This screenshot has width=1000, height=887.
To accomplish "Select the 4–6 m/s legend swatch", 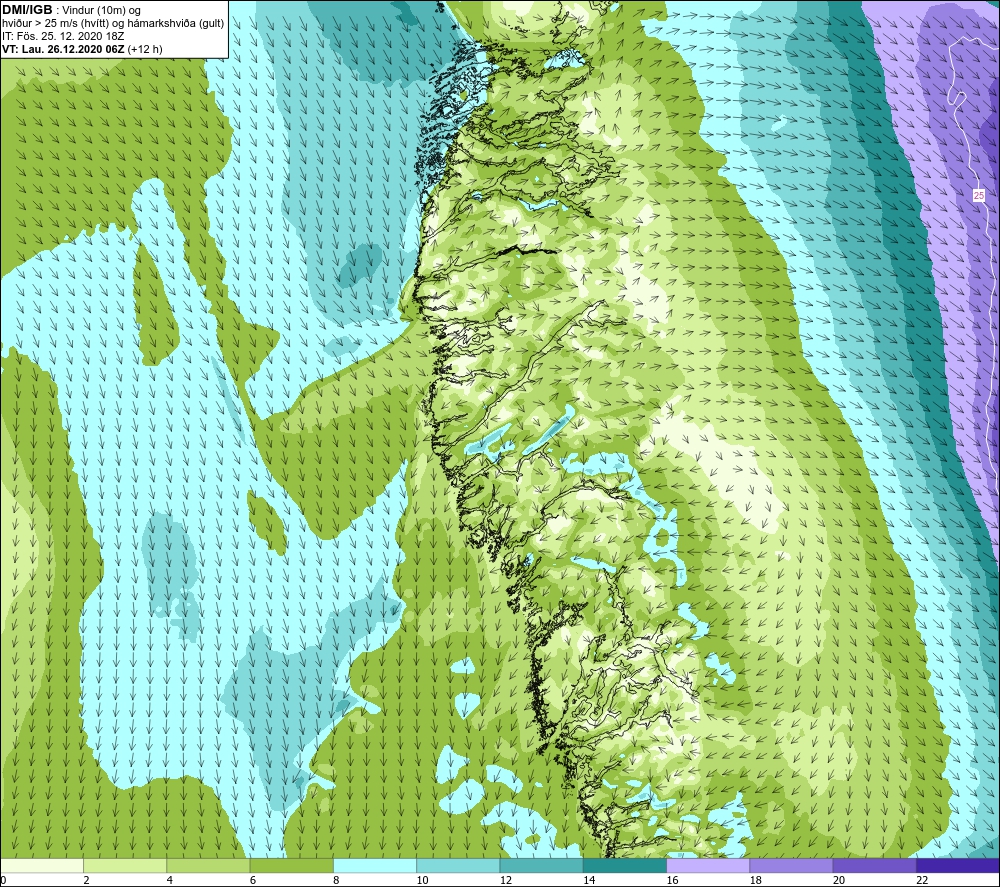I will click(x=209, y=865).
